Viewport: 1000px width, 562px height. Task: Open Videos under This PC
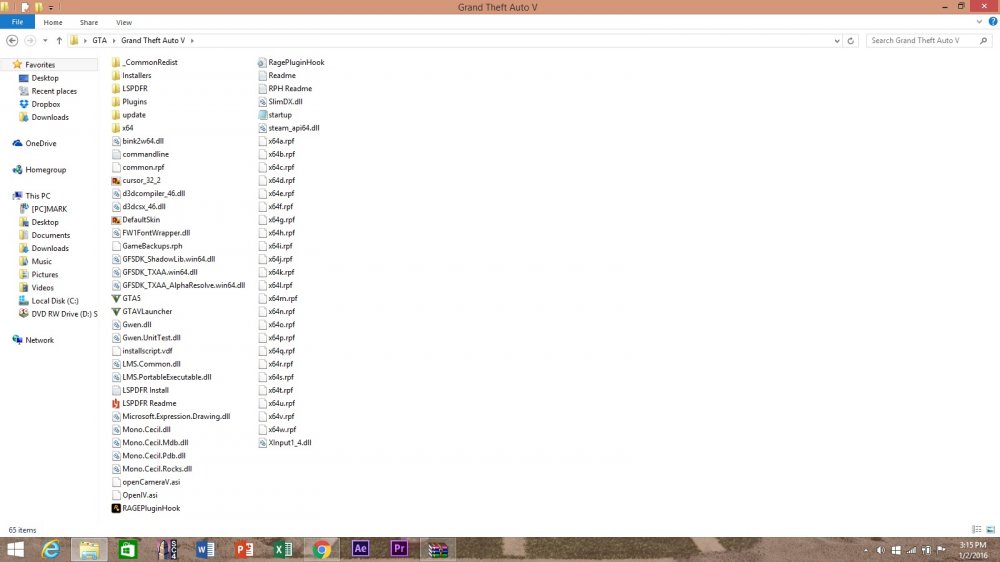coord(42,288)
